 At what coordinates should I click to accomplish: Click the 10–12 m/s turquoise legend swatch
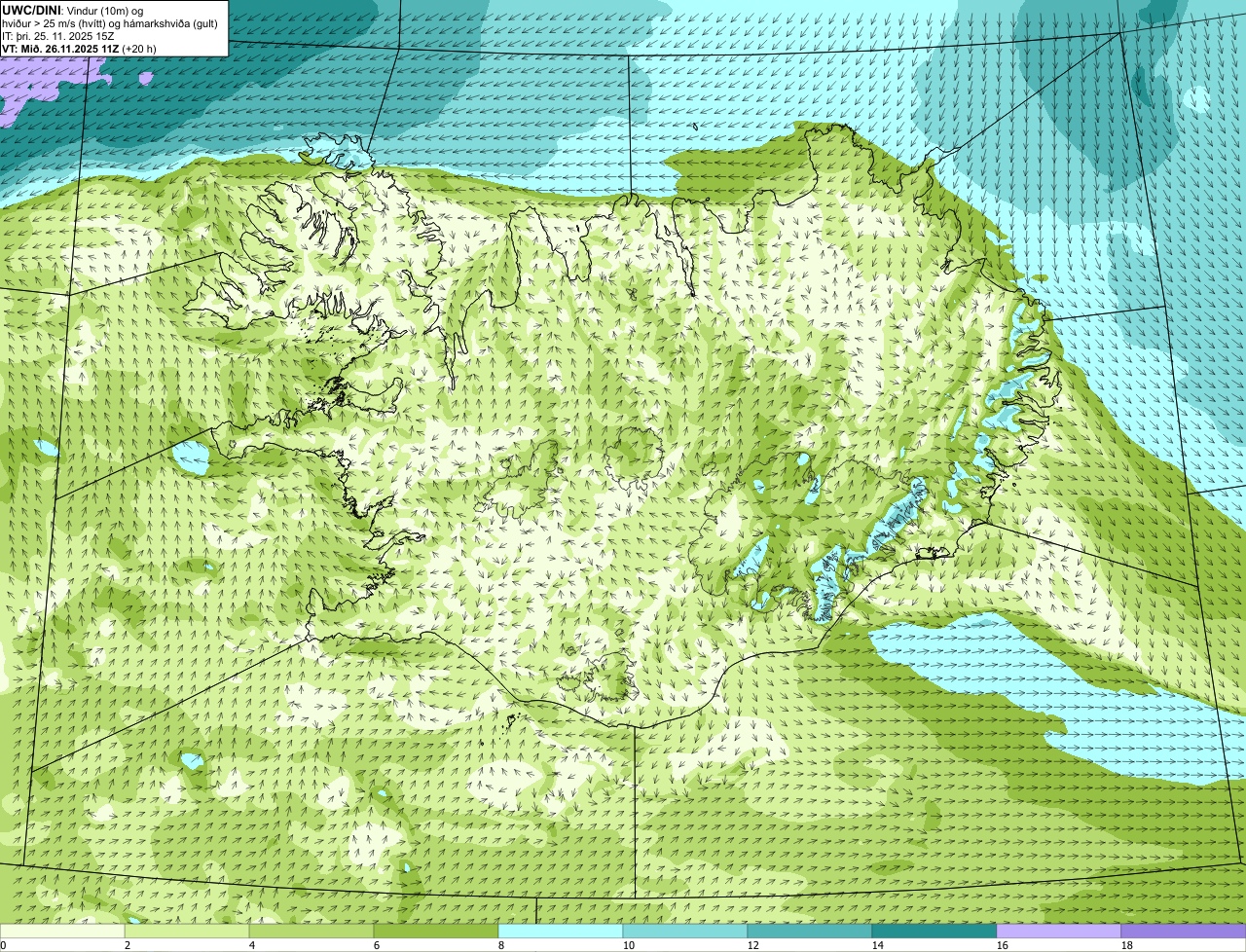click(x=685, y=932)
